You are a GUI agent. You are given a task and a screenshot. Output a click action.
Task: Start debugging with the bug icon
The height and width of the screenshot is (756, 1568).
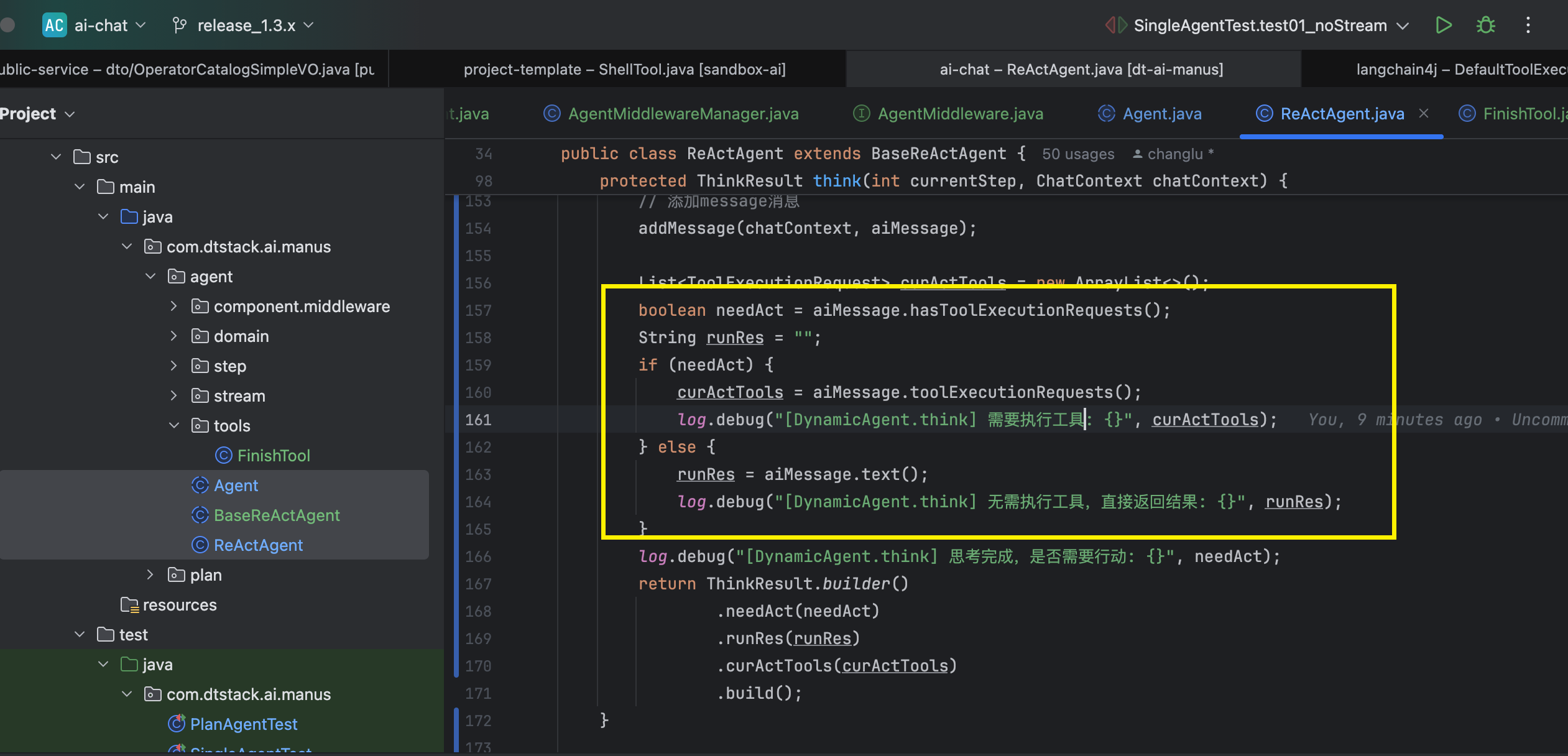pos(1486,25)
